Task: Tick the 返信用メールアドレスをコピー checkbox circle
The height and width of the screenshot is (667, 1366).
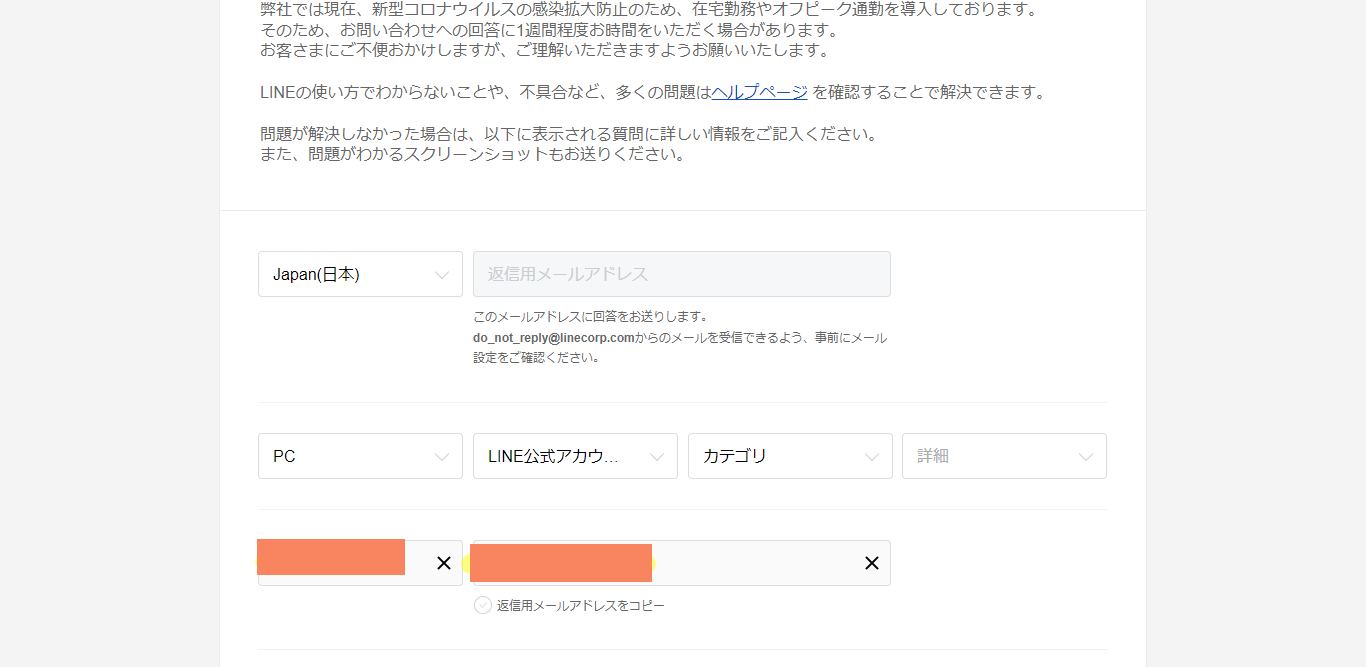Action: click(483, 605)
